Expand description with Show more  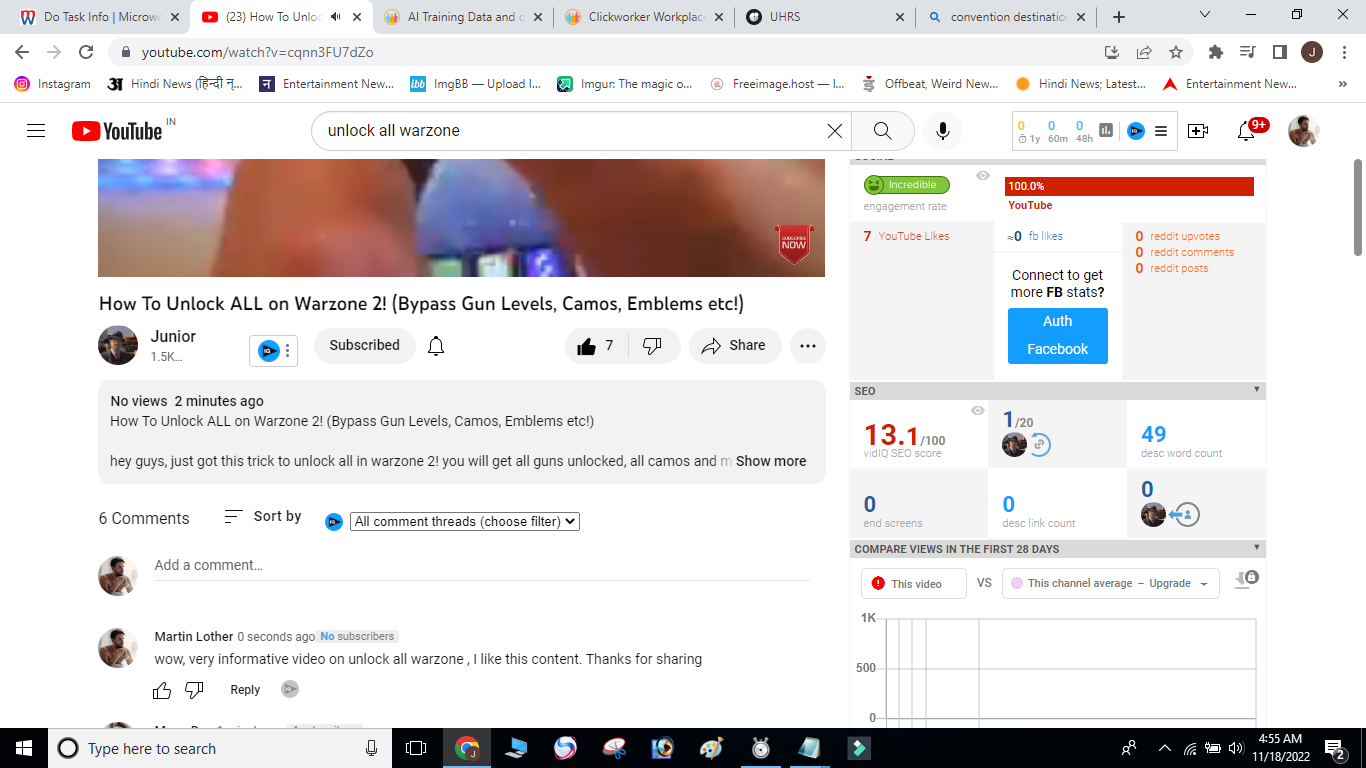tap(771, 461)
